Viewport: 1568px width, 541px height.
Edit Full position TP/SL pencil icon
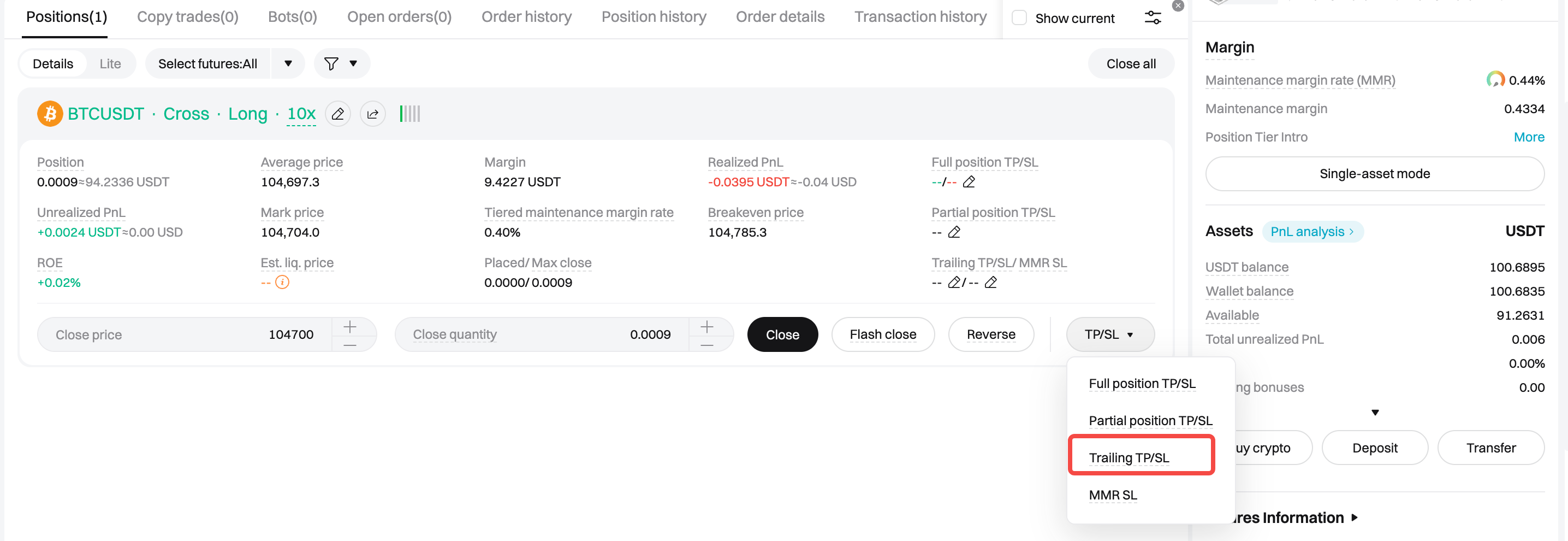[969, 182]
